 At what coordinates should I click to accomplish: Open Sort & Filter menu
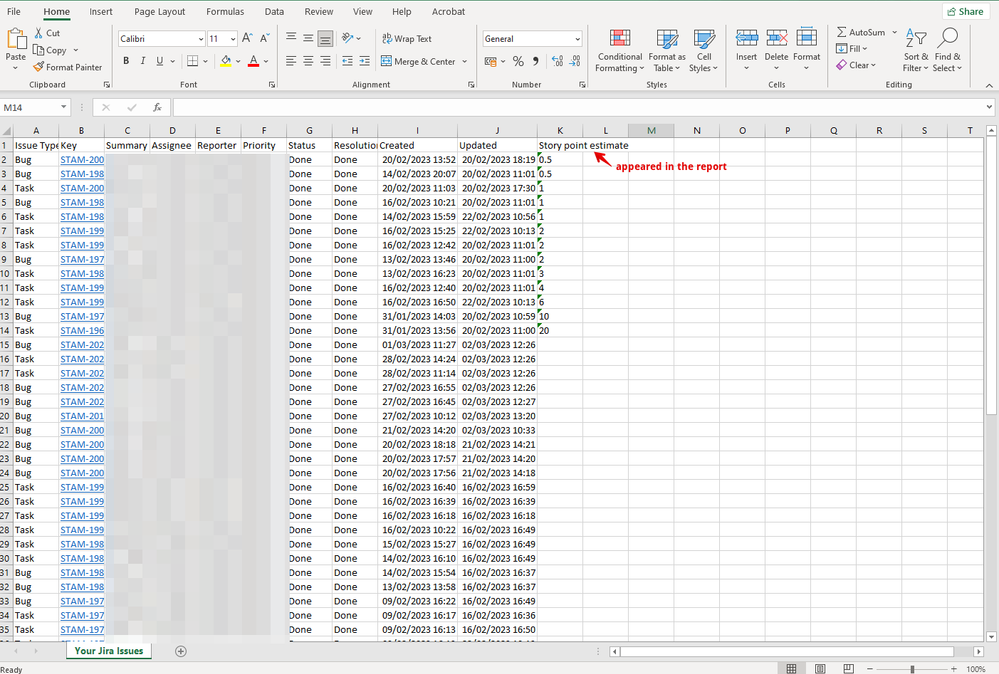[x=916, y=50]
